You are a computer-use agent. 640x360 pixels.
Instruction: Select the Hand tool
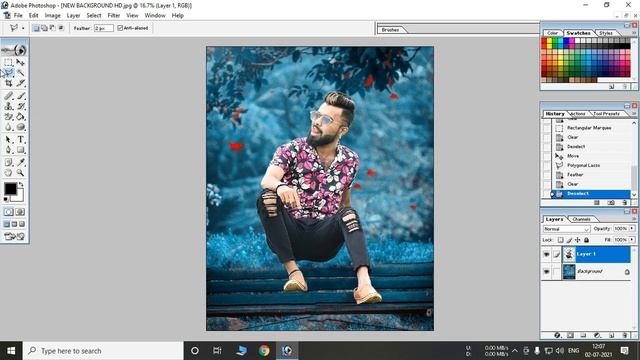pyautogui.click(x=8, y=173)
